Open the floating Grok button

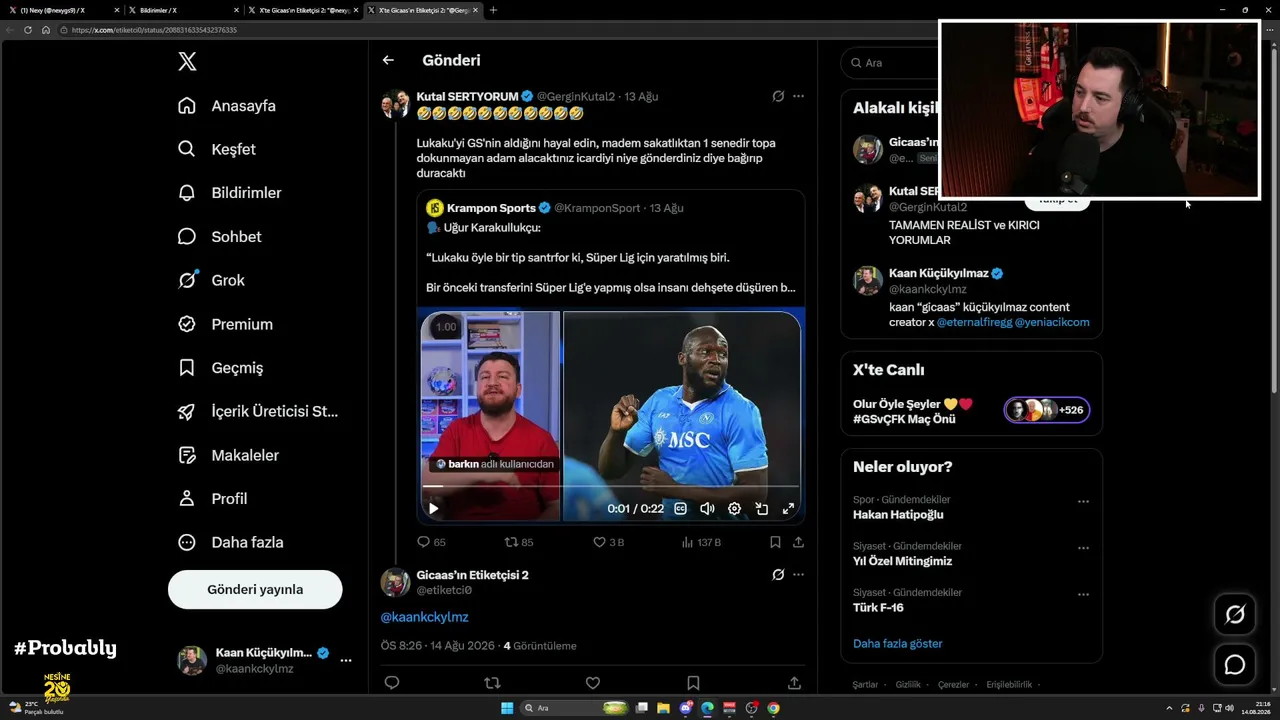click(x=1235, y=614)
